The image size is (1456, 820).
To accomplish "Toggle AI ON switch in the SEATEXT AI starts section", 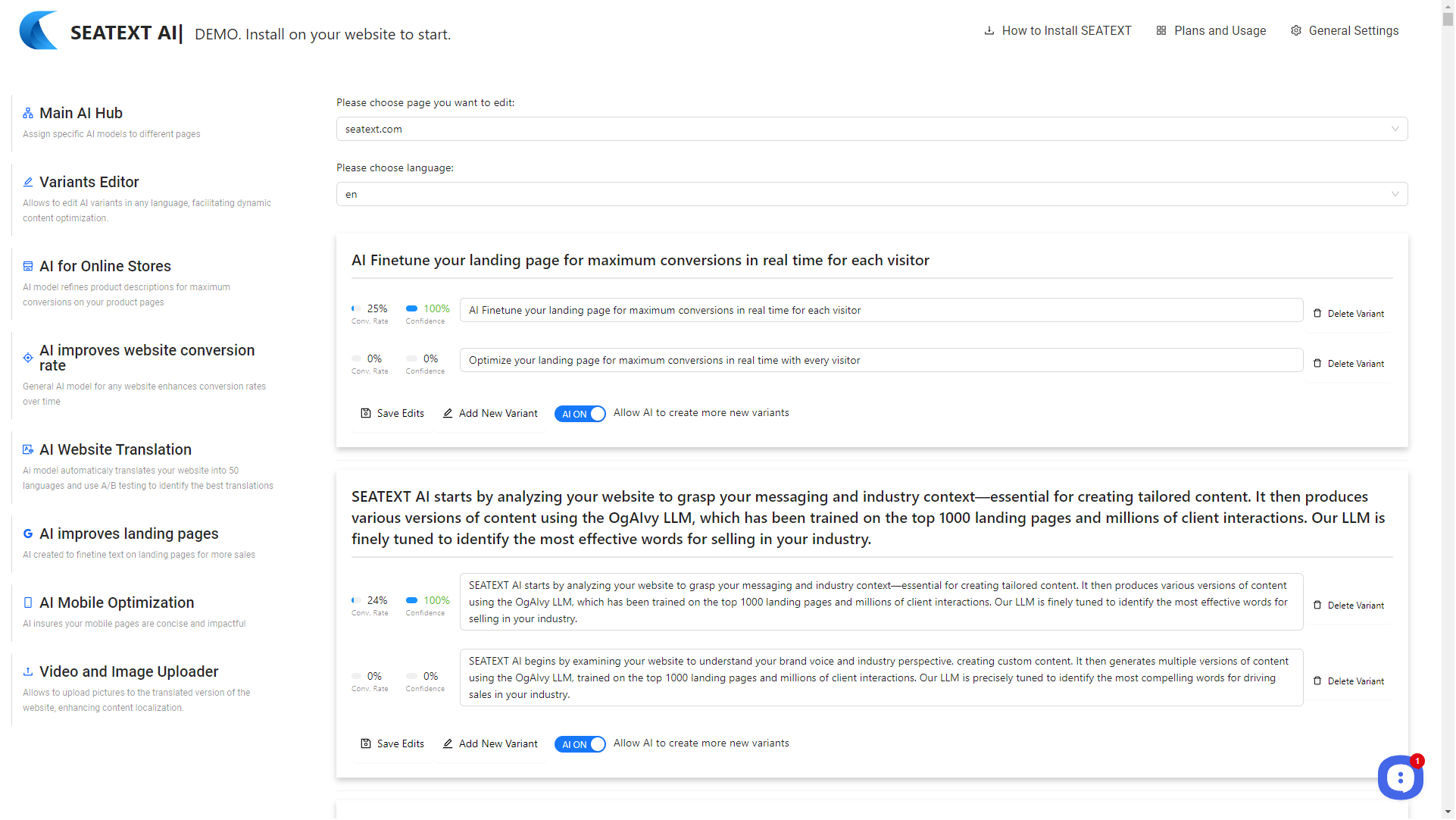I will (x=581, y=745).
